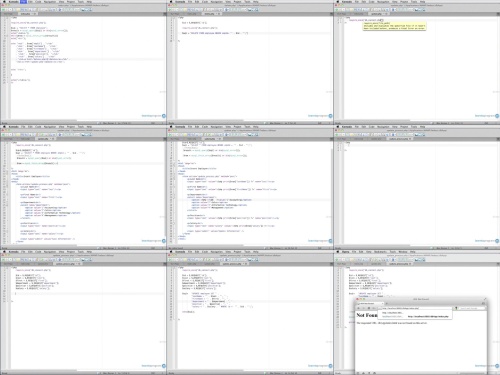The height and width of the screenshot is (375, 500).
Task: Click the last teal icon group in Komodo's toolbar
Action: 87,10
